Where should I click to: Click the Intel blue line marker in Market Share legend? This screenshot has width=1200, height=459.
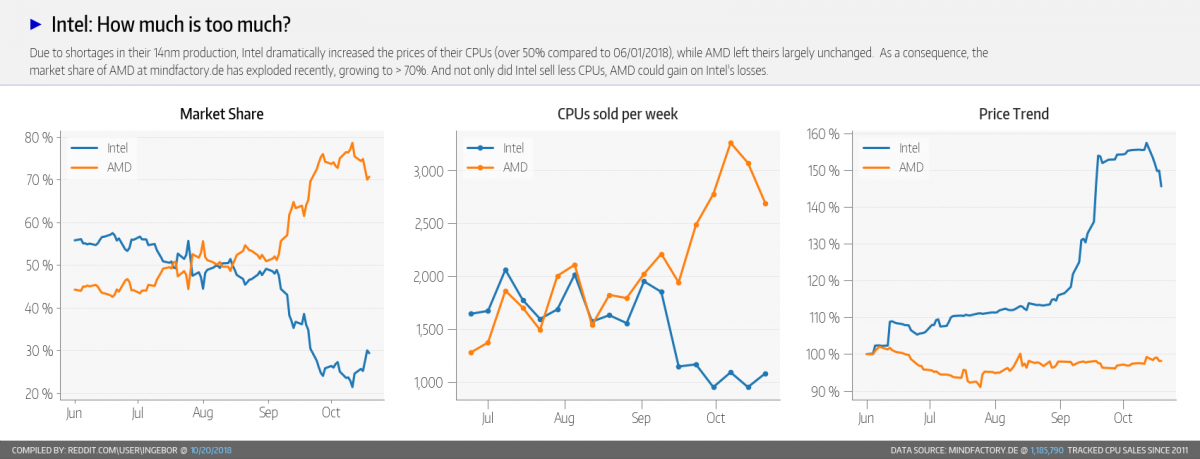[86, 147]
